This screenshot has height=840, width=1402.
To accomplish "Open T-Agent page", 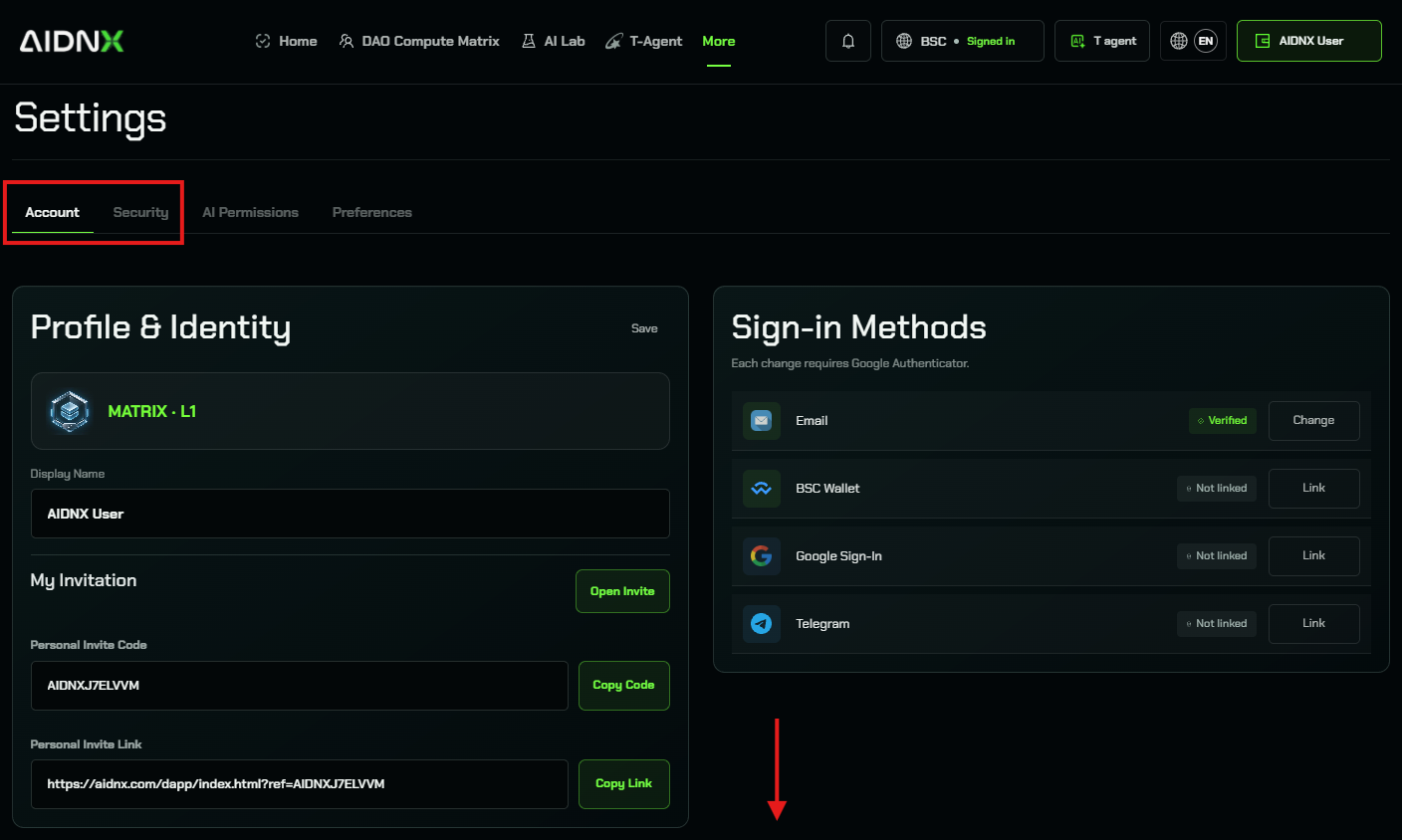I will (x=644, y=41).
